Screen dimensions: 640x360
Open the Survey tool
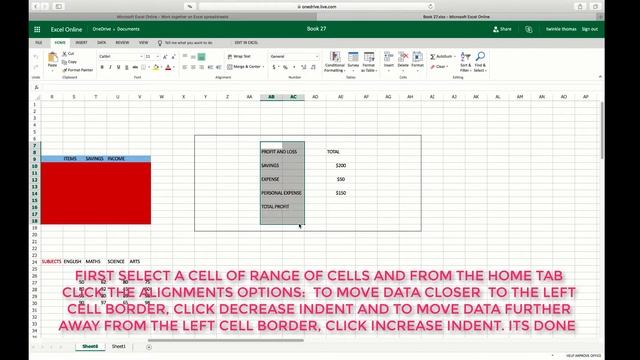353,60
